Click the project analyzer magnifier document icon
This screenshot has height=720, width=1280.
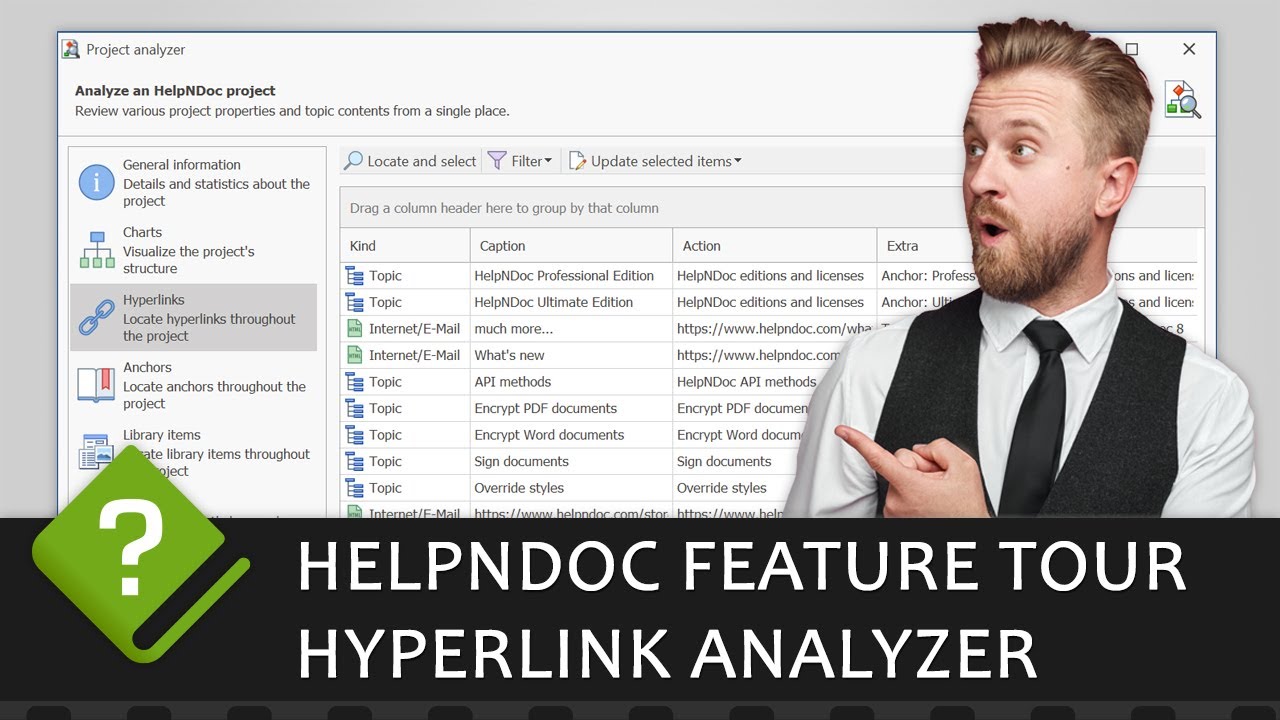point(1183,100)
